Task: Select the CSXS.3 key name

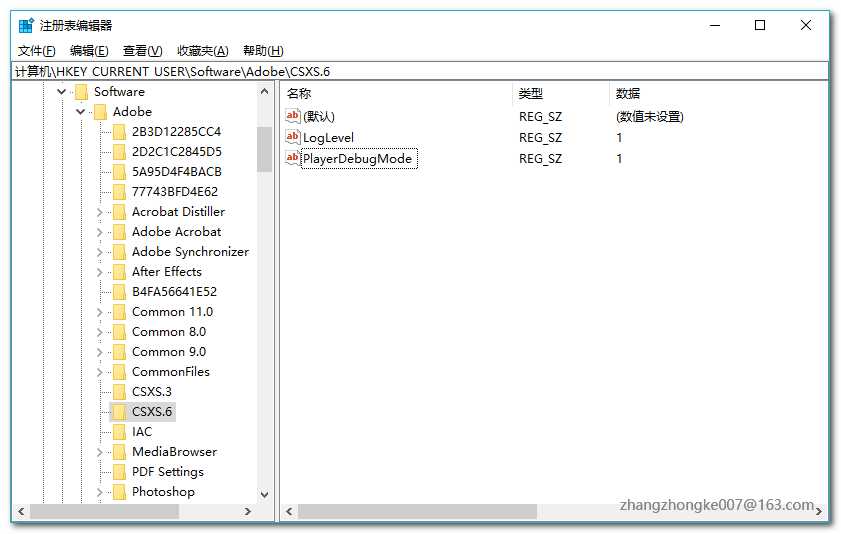Action: point(152,392)
